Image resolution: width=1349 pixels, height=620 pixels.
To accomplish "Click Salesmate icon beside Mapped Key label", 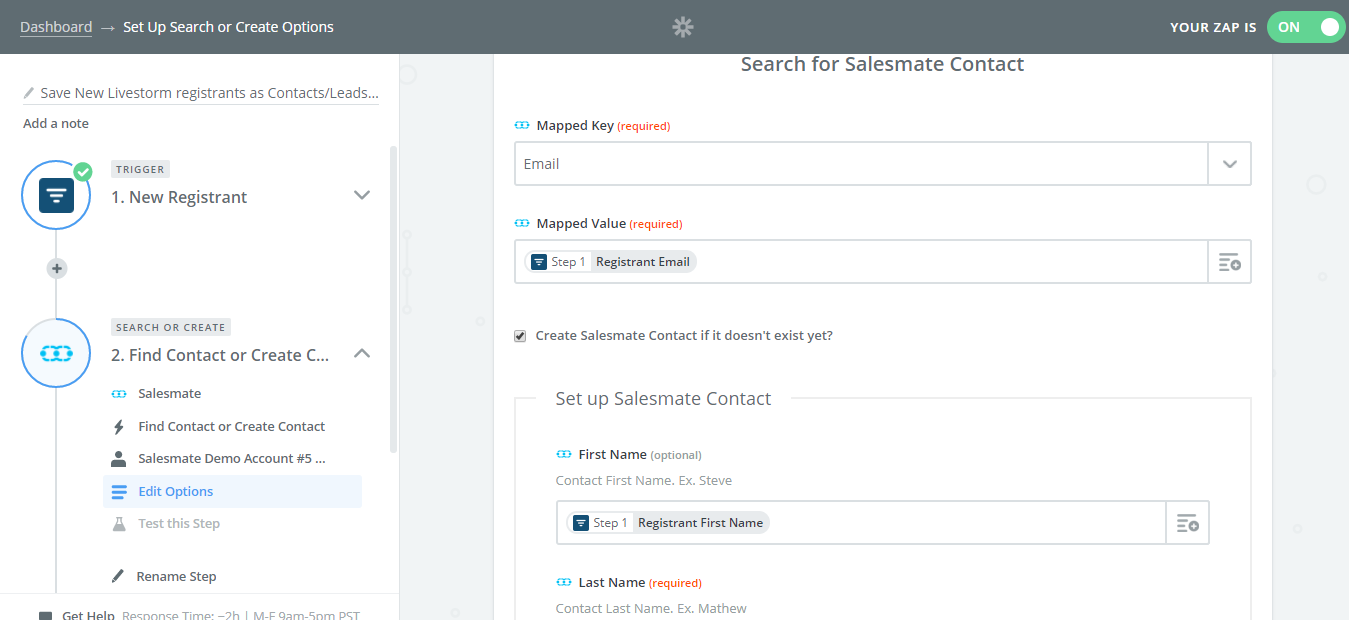I will (522, 126).
